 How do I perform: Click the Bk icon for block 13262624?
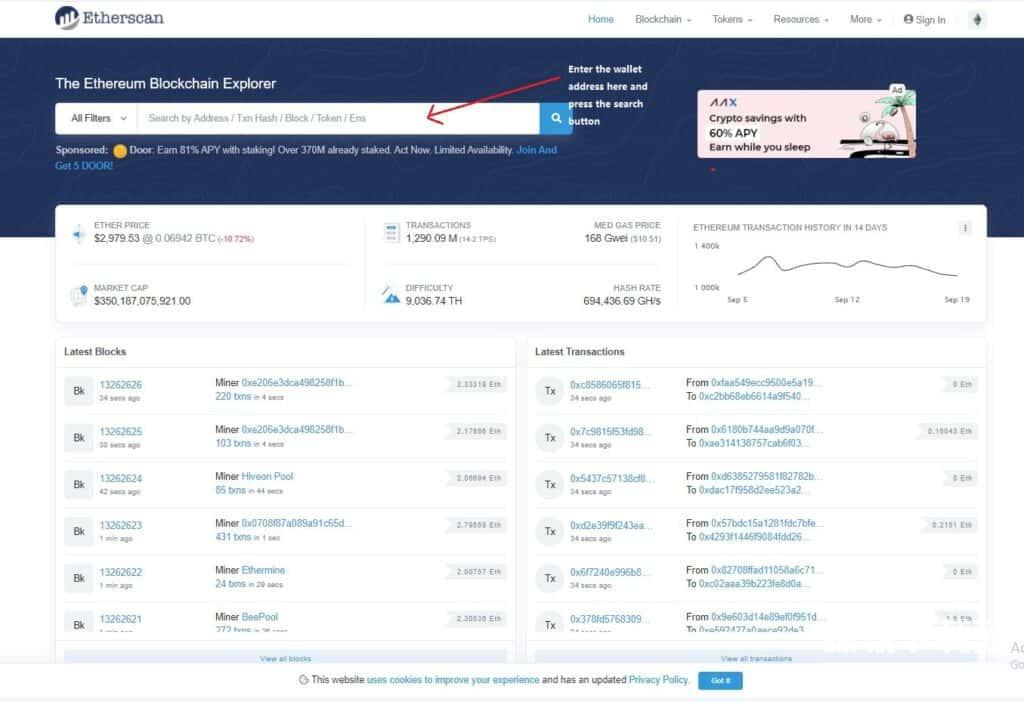[x=78, y=484]
